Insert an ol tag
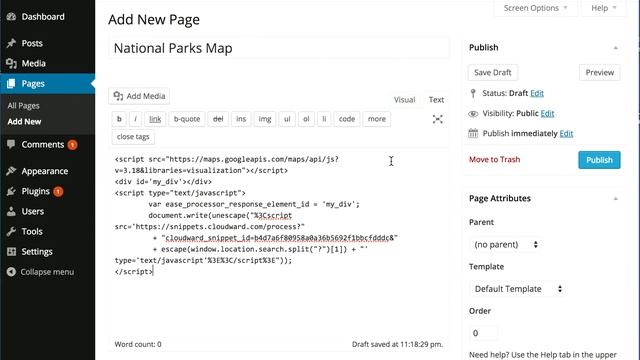640x360 pixels. click(306, 119)
